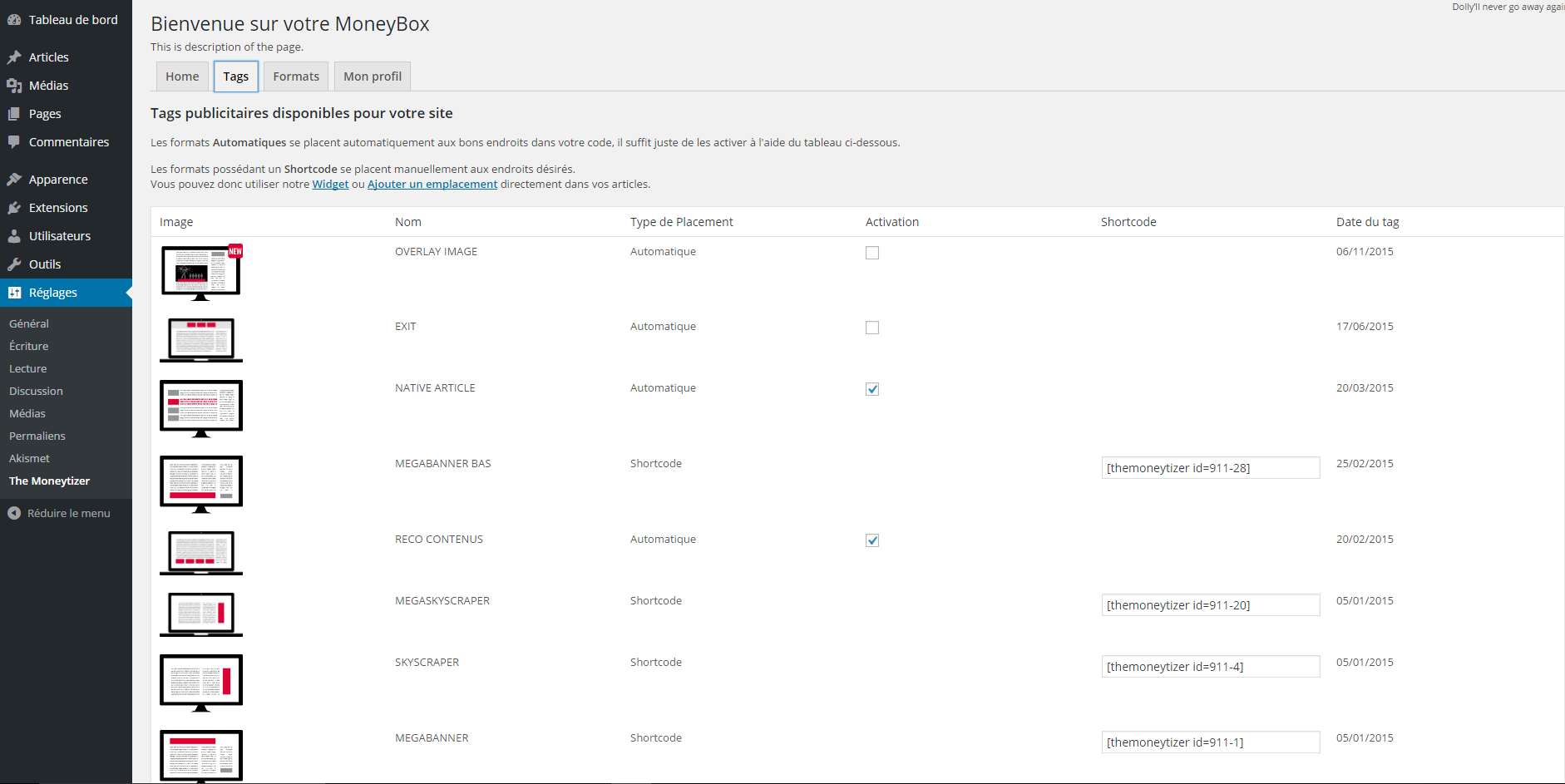The image size is (1565, 784).
Task: Switch to the Formats tab
Action: point(296,76)
